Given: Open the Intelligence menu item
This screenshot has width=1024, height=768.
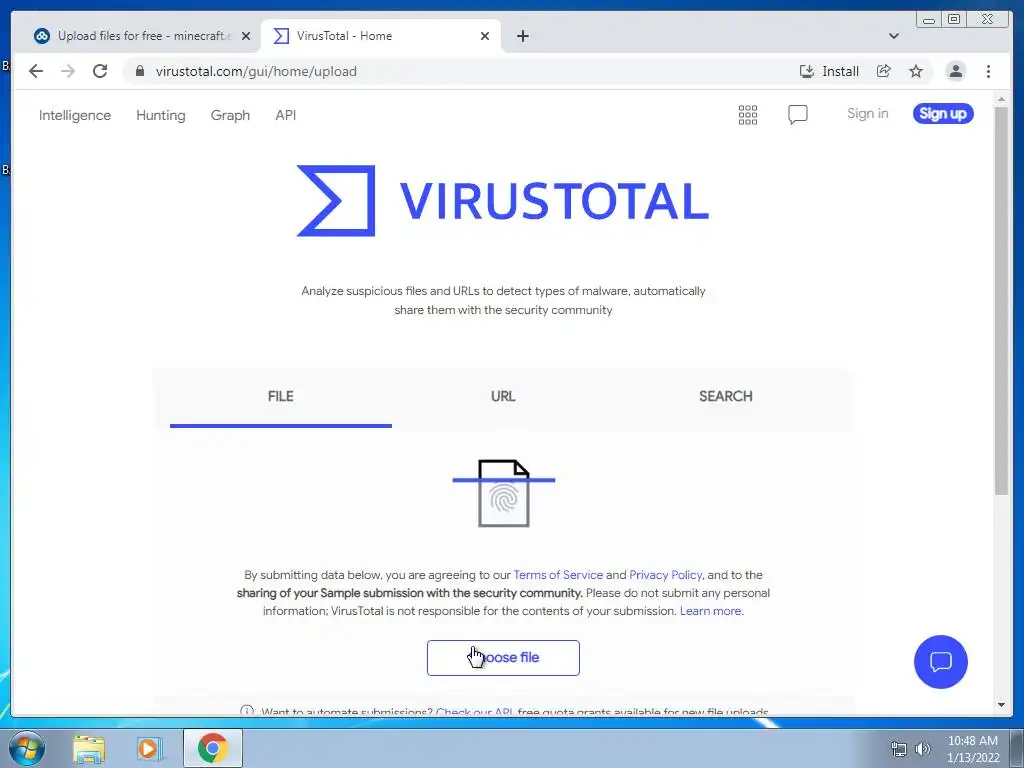Looking at the screenshot, I should 74,115.
